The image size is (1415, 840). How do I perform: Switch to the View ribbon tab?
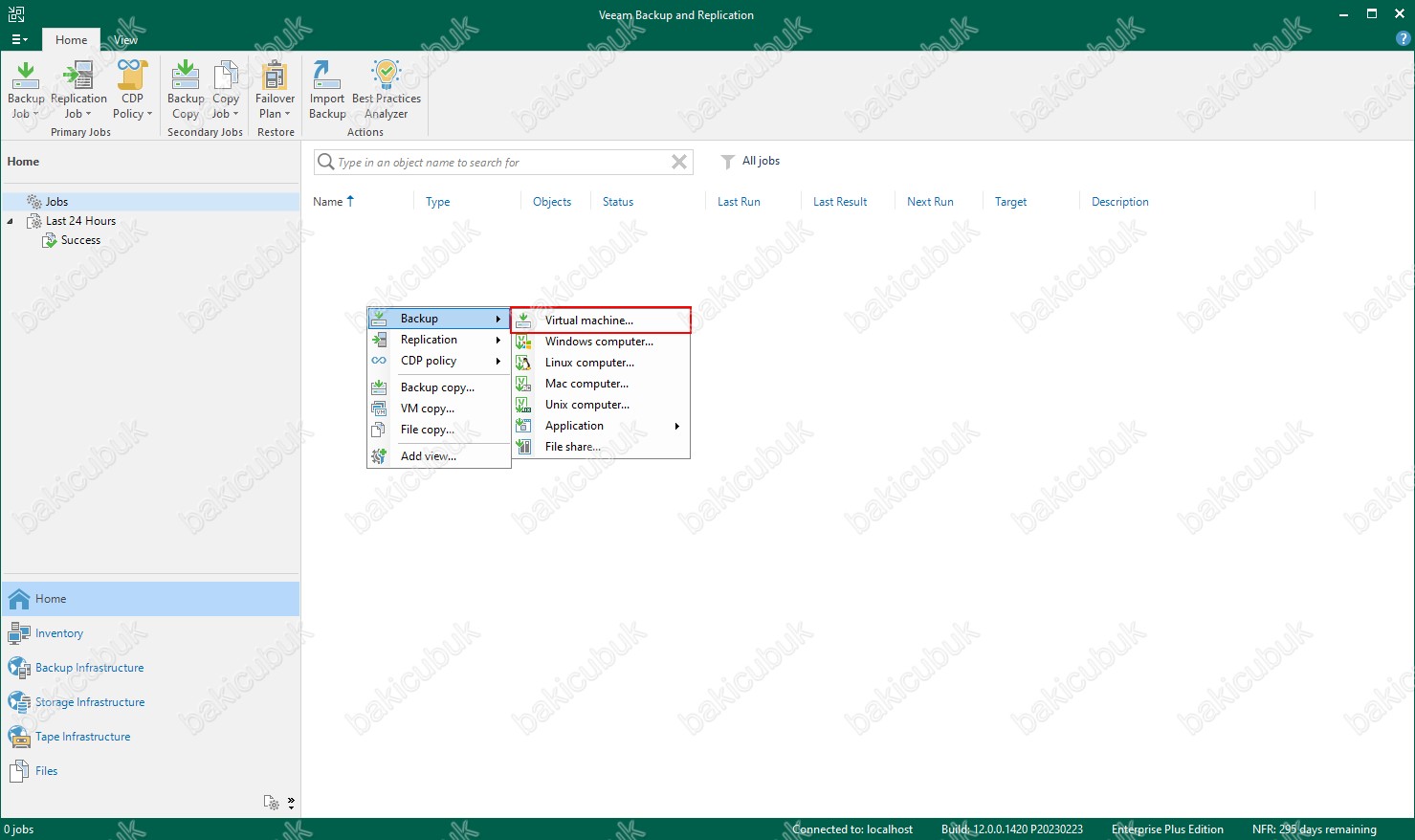125,40
